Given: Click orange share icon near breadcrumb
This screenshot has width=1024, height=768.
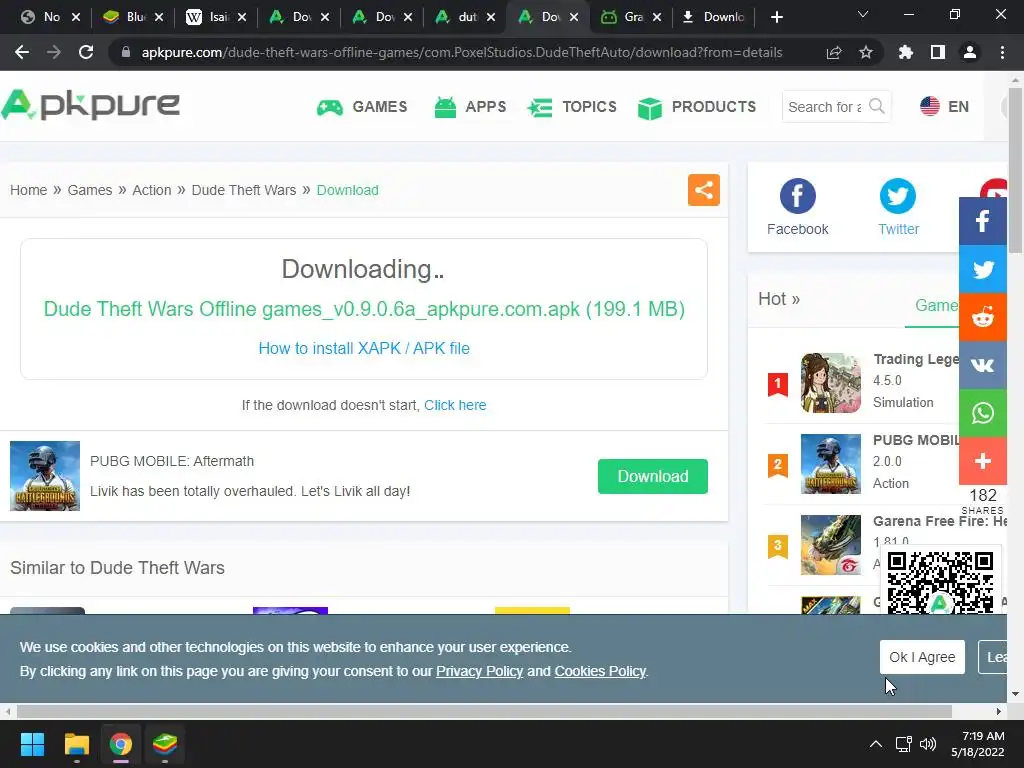Looking at the screenshot, I should click(703, 190).
